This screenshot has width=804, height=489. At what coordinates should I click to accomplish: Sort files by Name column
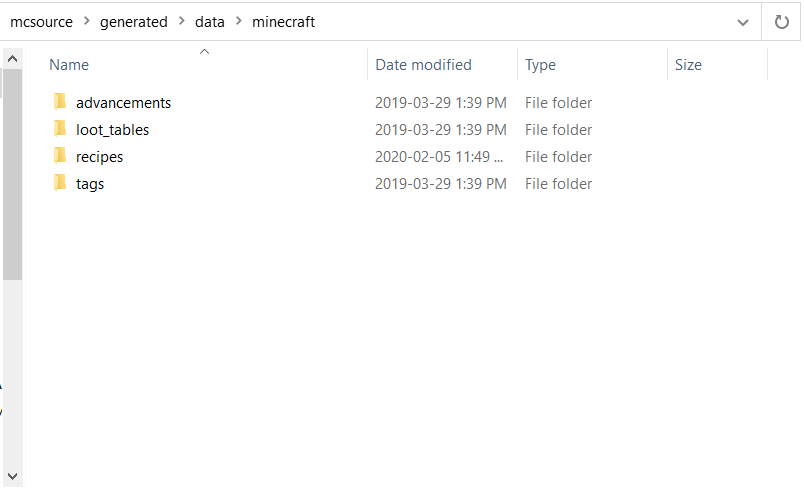[x=69, y=65]
